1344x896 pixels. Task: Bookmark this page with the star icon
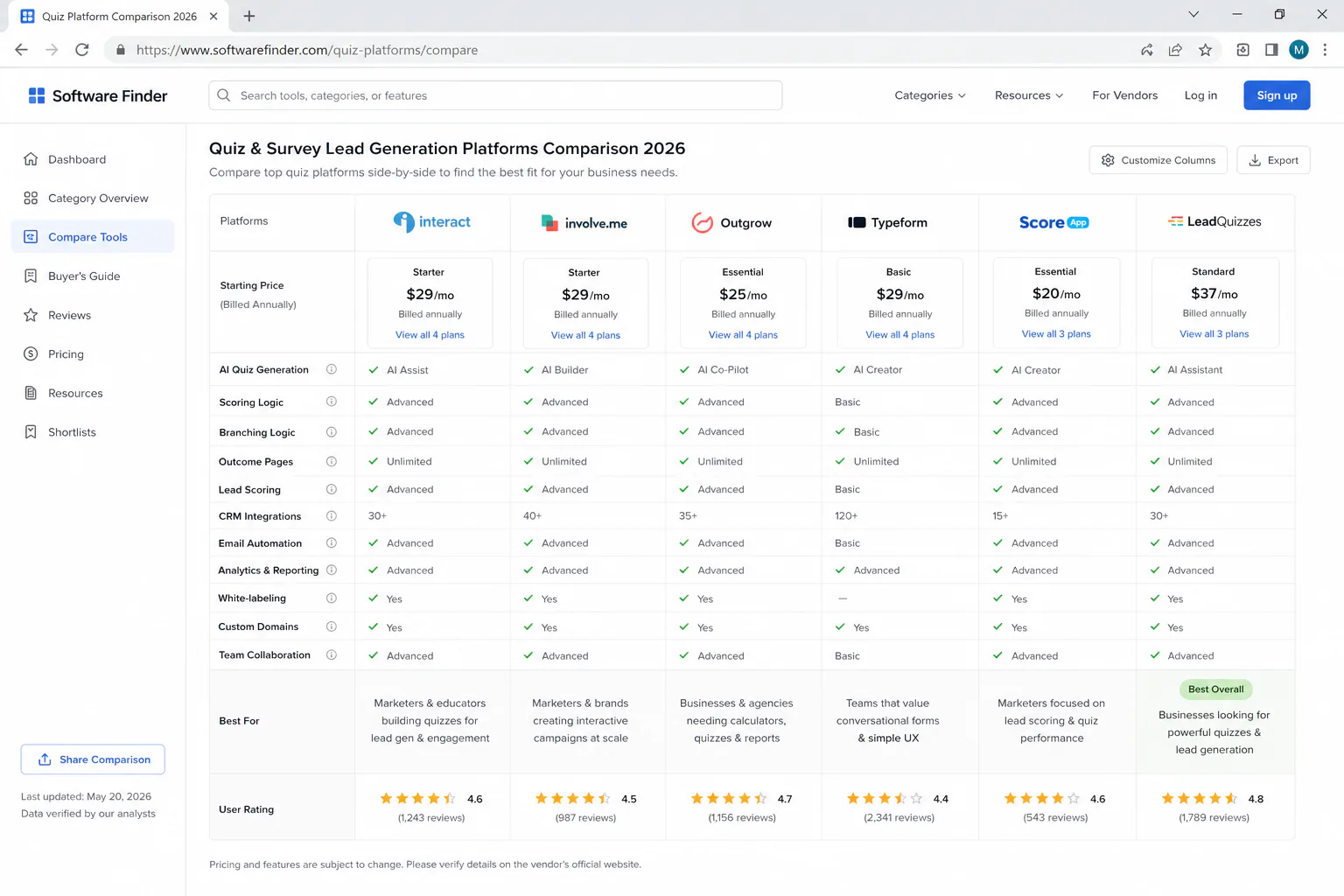click(x=1205, y=50)
